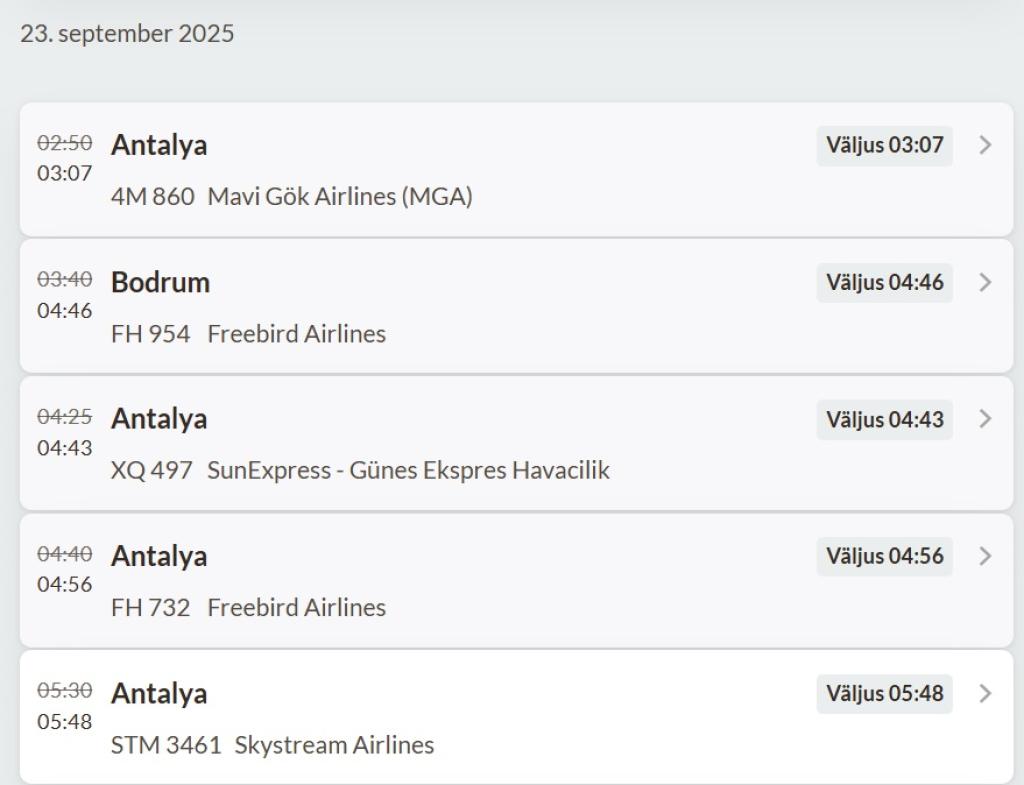This screenshot has width=1024, height=785.
Task: Click the FH 954 flight number
Action: click(150, 334)
